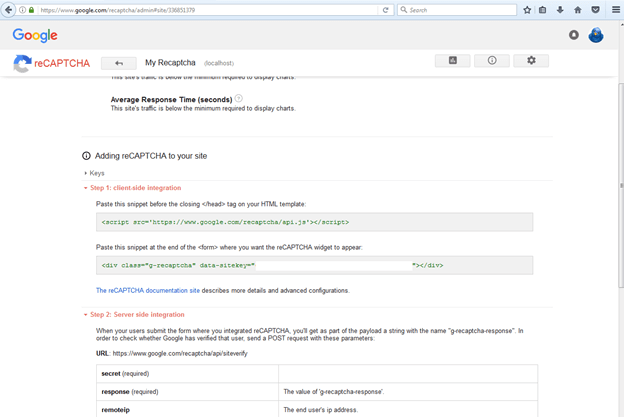The image size is (624, 417).
Task: Click the 'My Recaptcha' site title
Action: coord(170,63)
